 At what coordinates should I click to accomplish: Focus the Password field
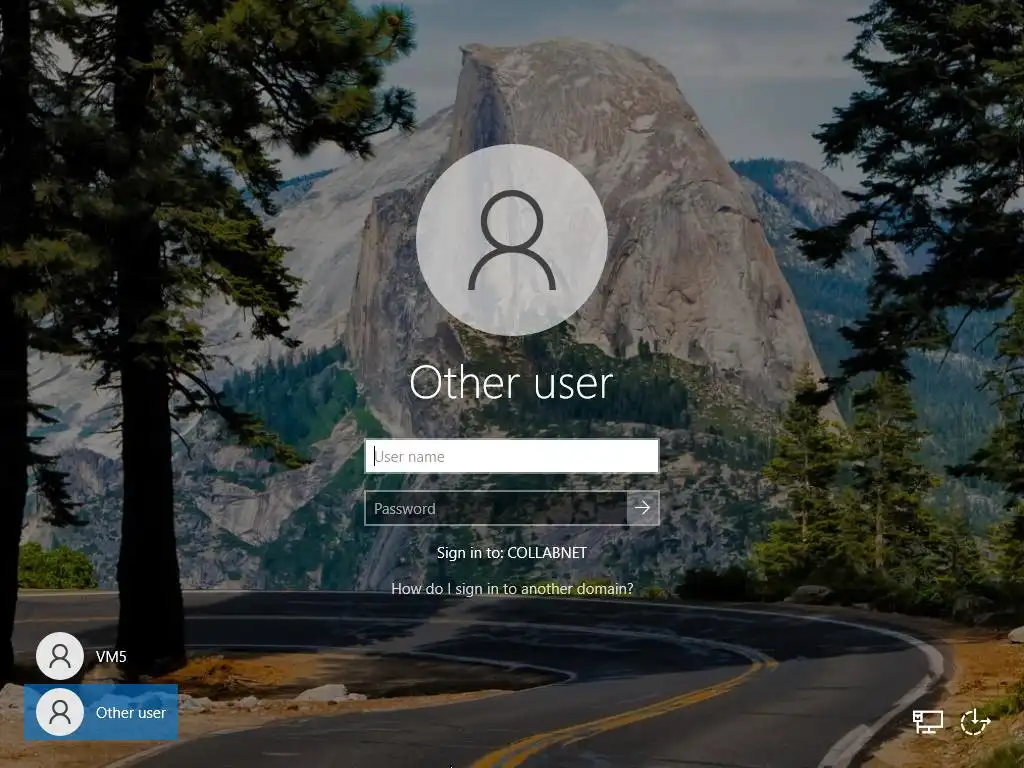tap(496, 508)
